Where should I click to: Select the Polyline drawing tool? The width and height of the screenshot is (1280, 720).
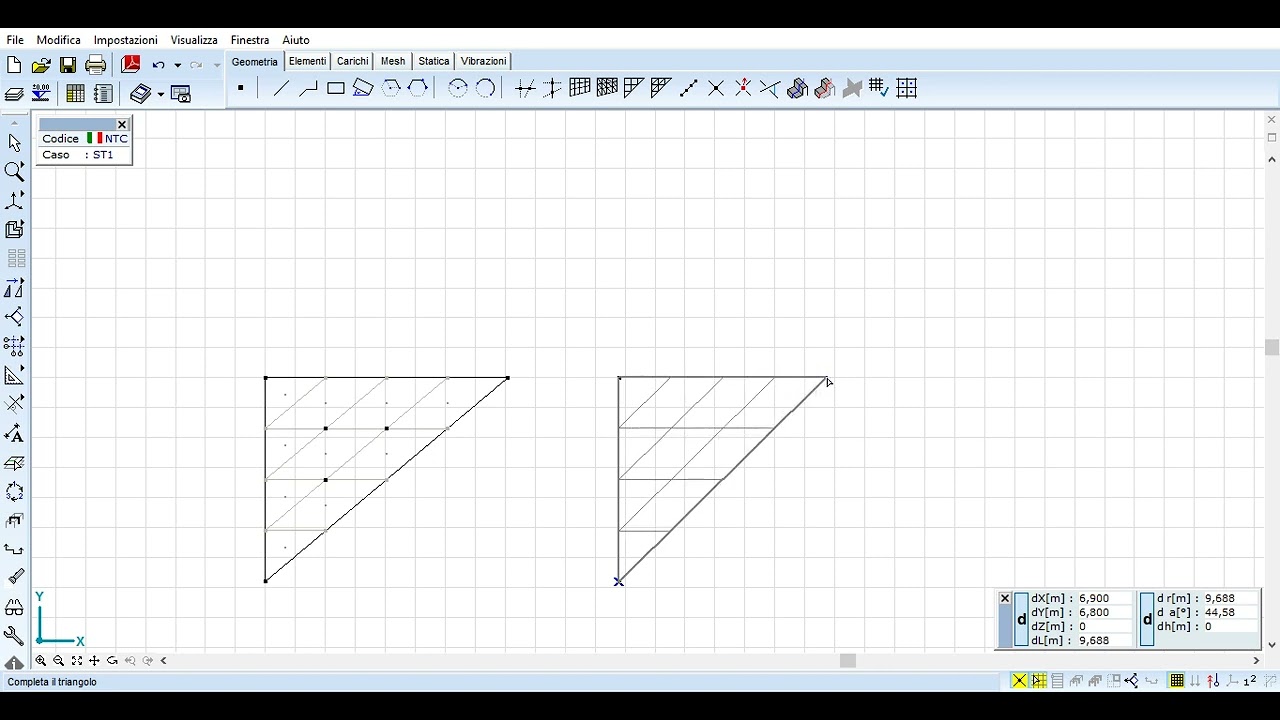coord(308,88)
